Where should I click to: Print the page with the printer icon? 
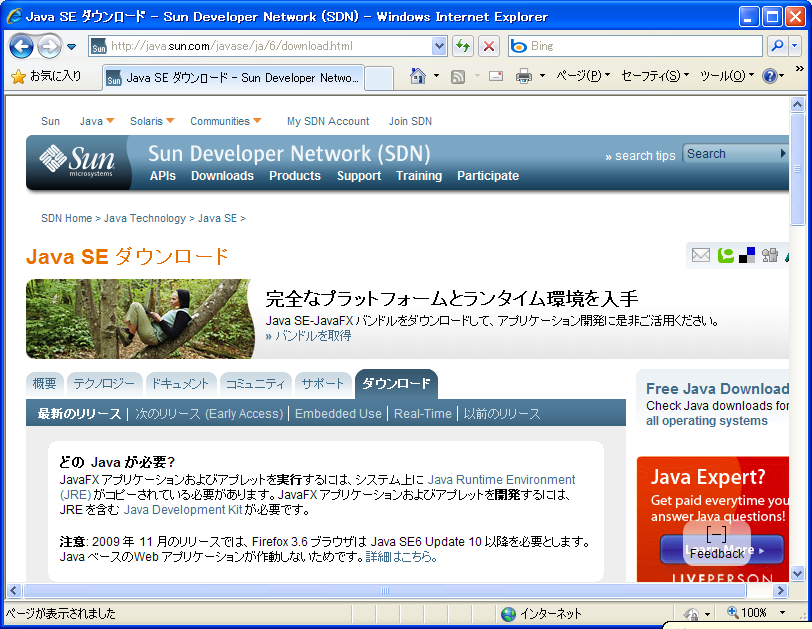(x=524, y=77)
